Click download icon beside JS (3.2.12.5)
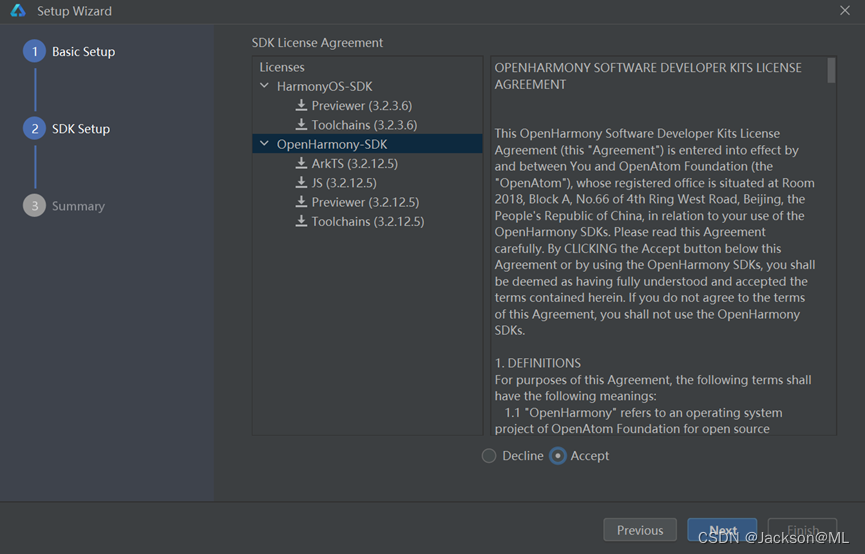865x554 pixels. 301,182
